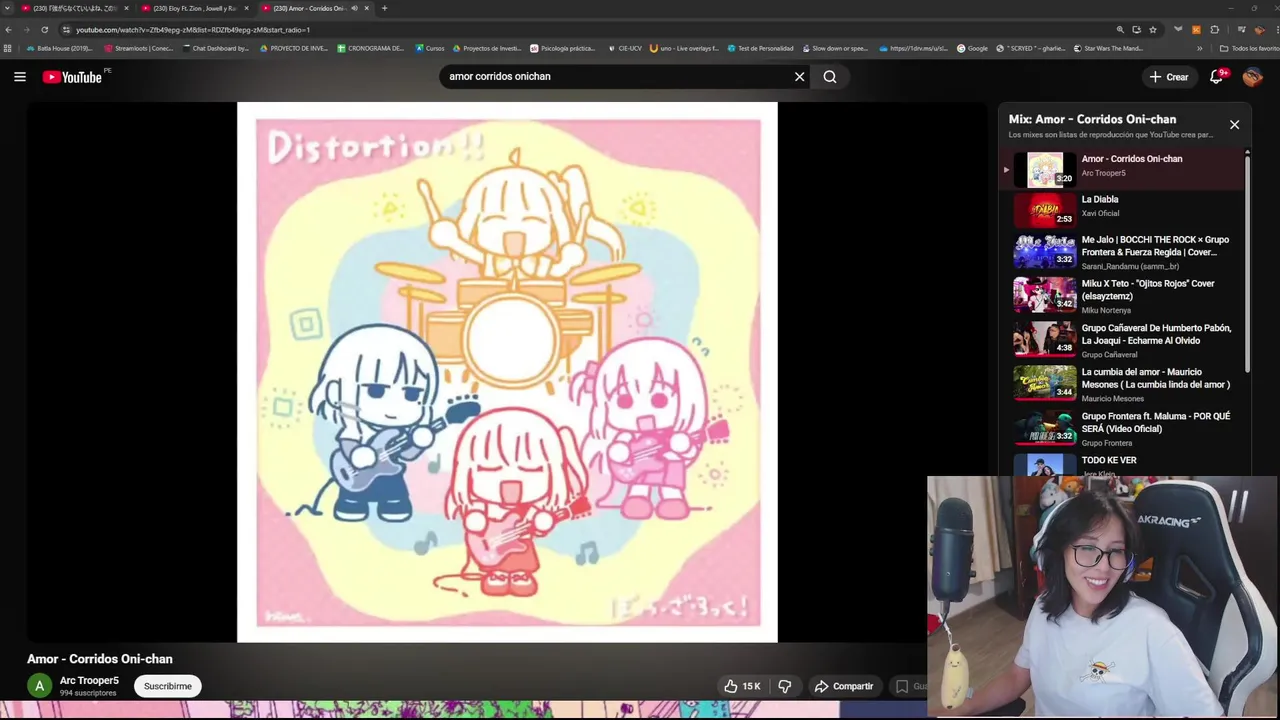
Task: Reload the page in the browser
Action: (44, 30)
